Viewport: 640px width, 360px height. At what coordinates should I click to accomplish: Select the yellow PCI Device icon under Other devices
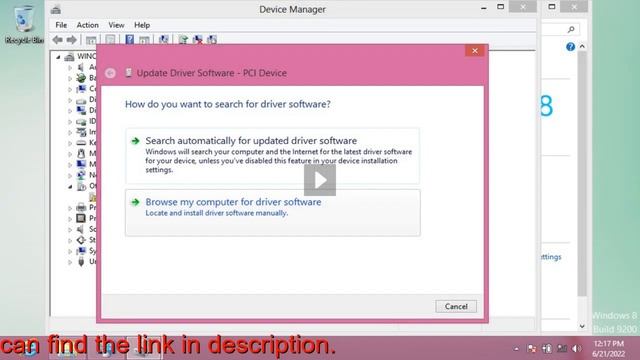pyautogui.click(x=93, y=197)
